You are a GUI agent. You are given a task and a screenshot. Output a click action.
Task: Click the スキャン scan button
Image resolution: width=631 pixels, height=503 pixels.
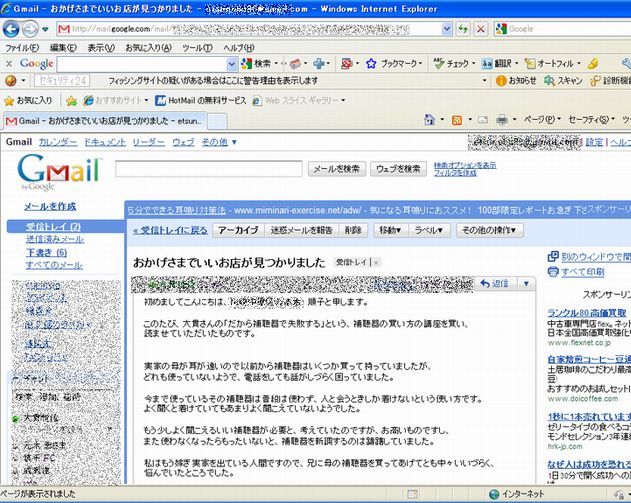(563, 81)
